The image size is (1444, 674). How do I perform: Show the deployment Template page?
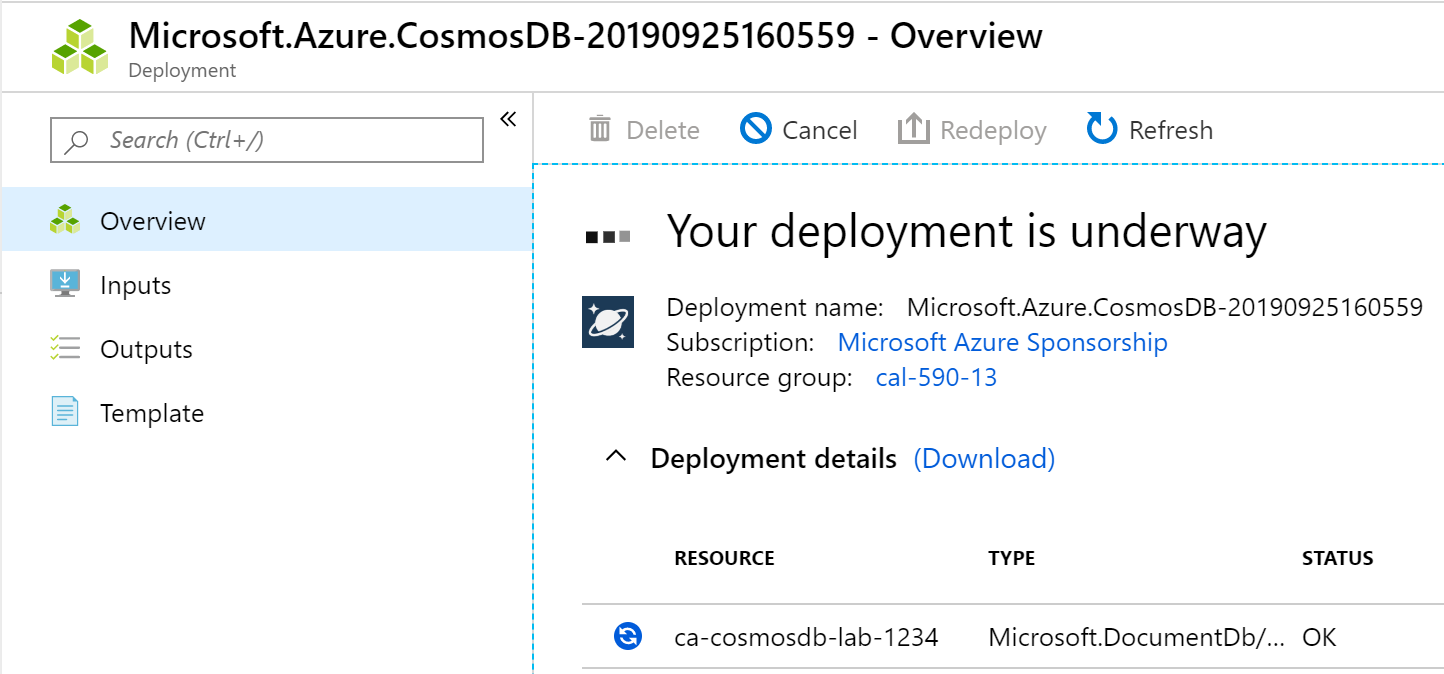[x=151, y=413]
